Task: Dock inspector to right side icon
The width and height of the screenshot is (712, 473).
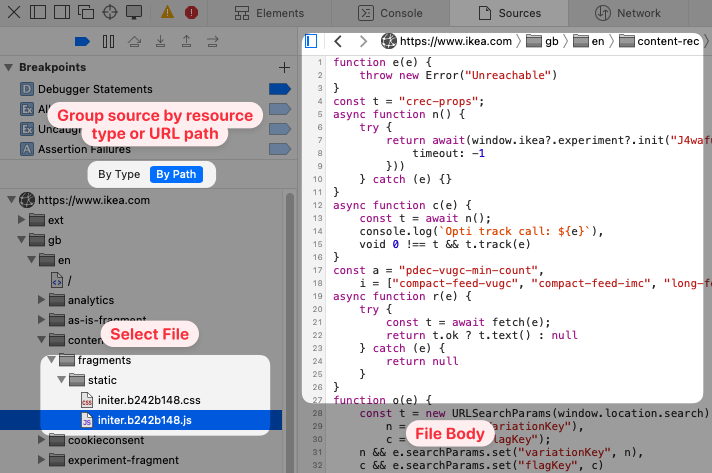Action: 62,12
